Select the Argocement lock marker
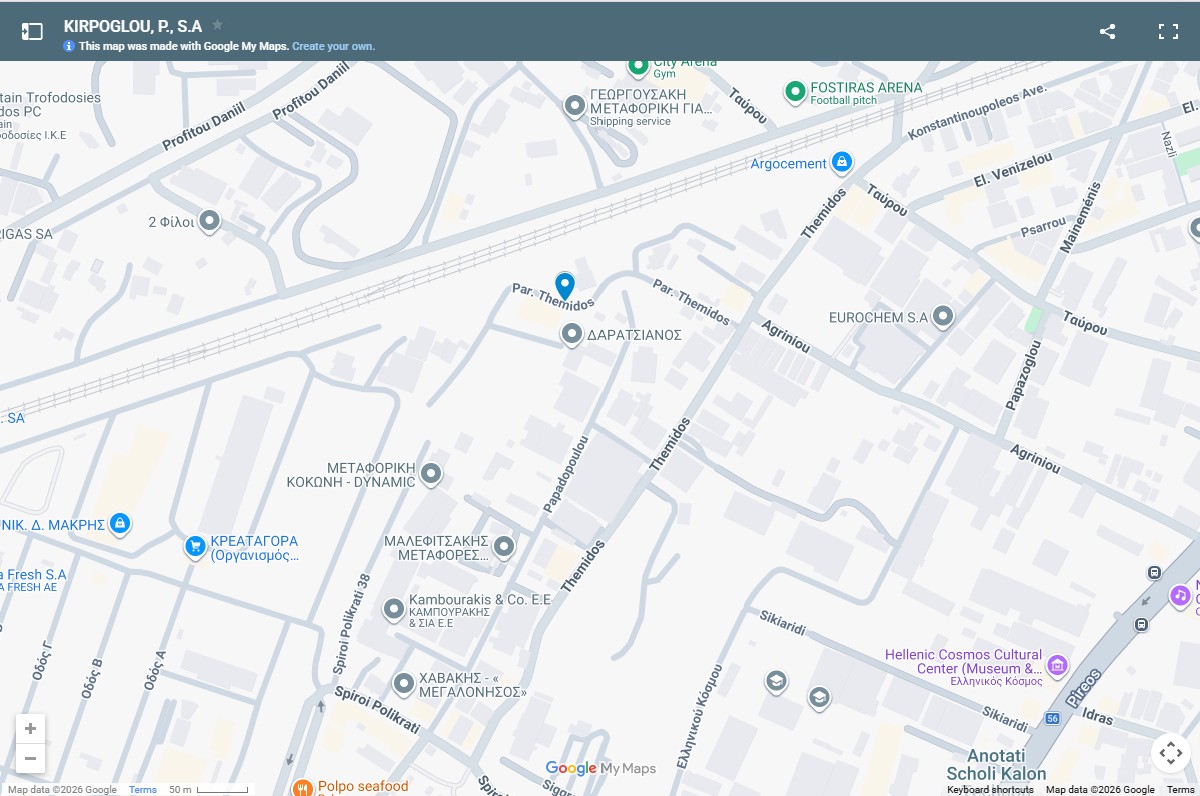This screenshot has width=1200, height=796. click(x=842, y=162)
